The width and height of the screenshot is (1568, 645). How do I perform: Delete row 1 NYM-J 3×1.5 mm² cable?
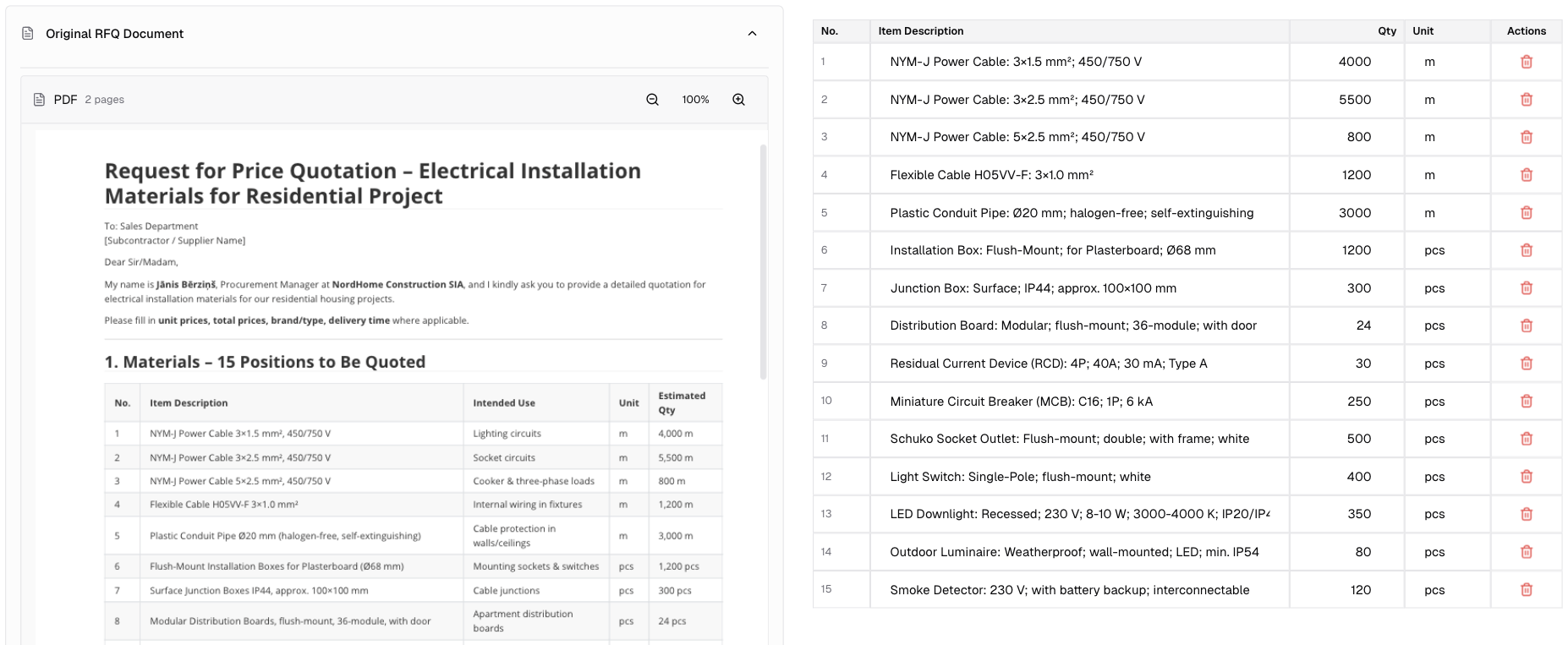[x=1526, y=62]
